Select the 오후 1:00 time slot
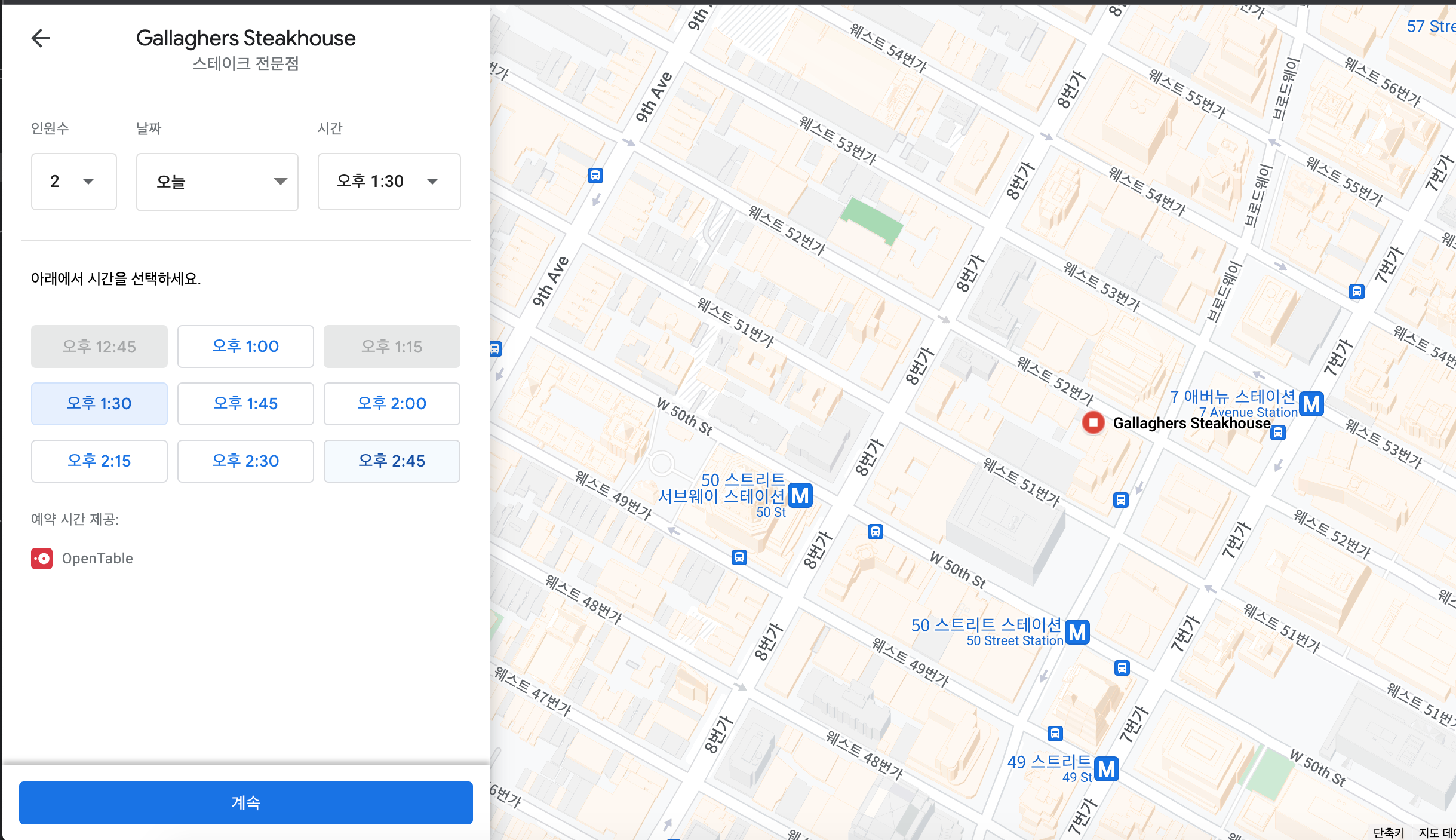This screenshot has height=840, width=1456. (245, 347)
